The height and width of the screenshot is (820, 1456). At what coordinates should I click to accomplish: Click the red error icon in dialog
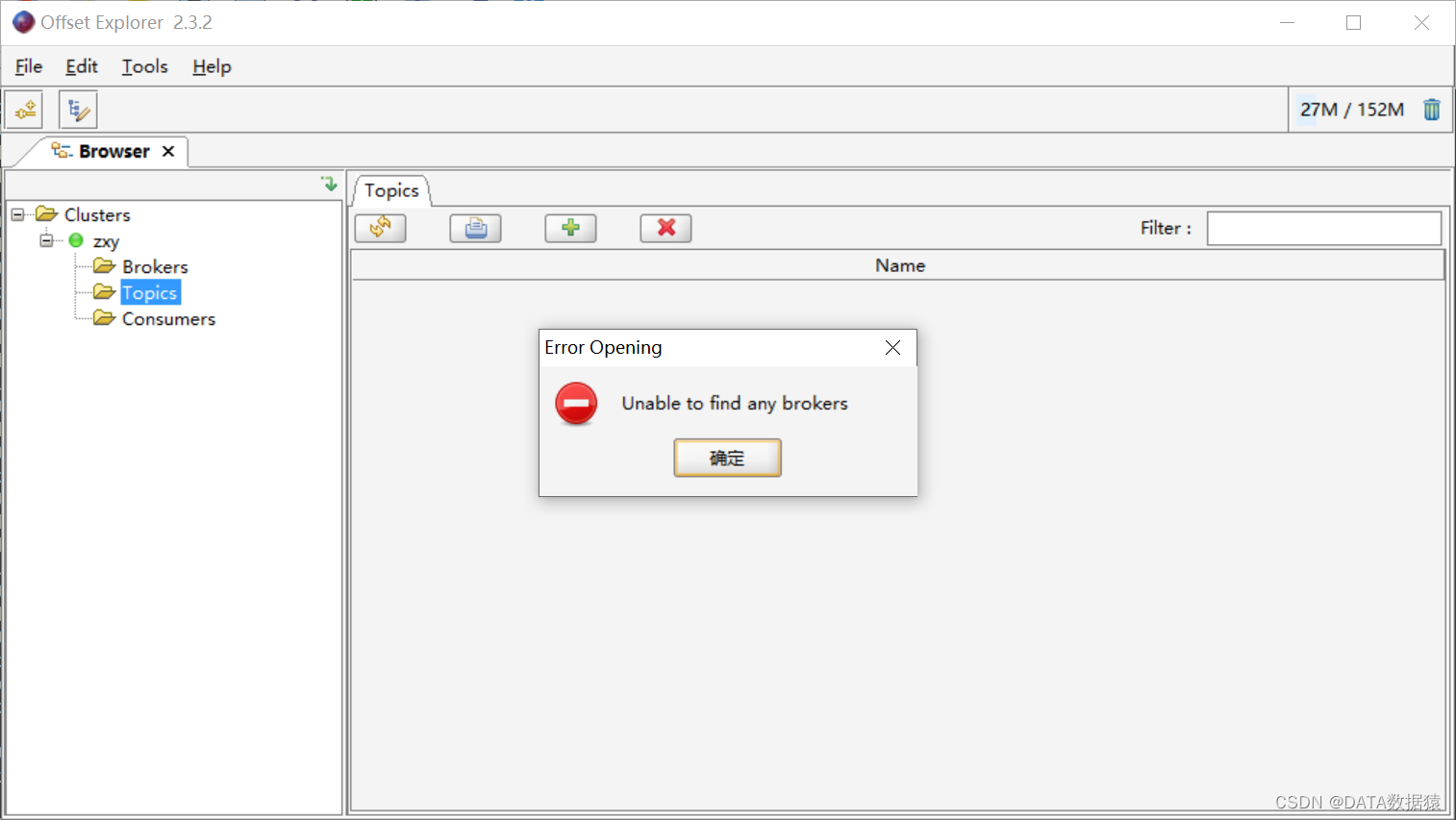(576, 404)
